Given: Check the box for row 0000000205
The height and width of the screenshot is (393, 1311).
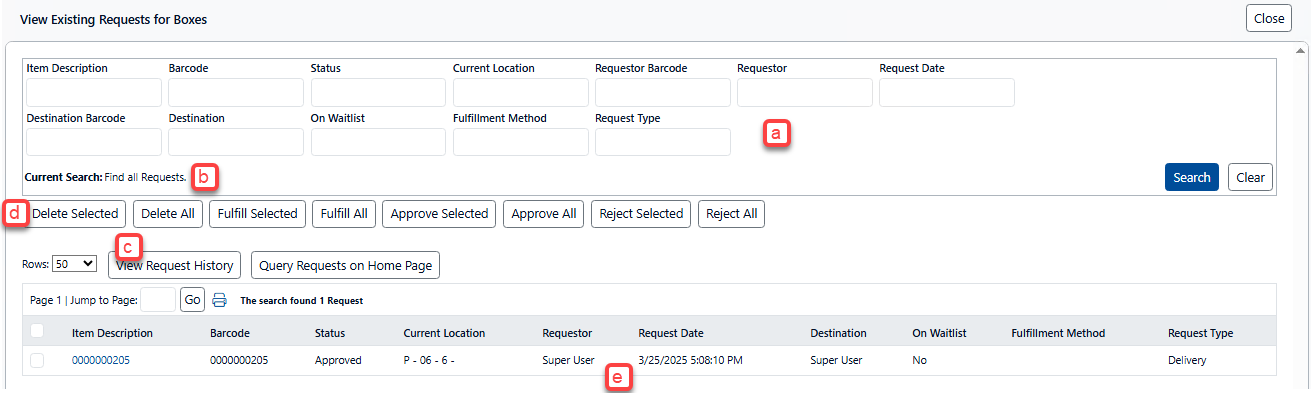Looking at the screenshot, I should 37,360.
